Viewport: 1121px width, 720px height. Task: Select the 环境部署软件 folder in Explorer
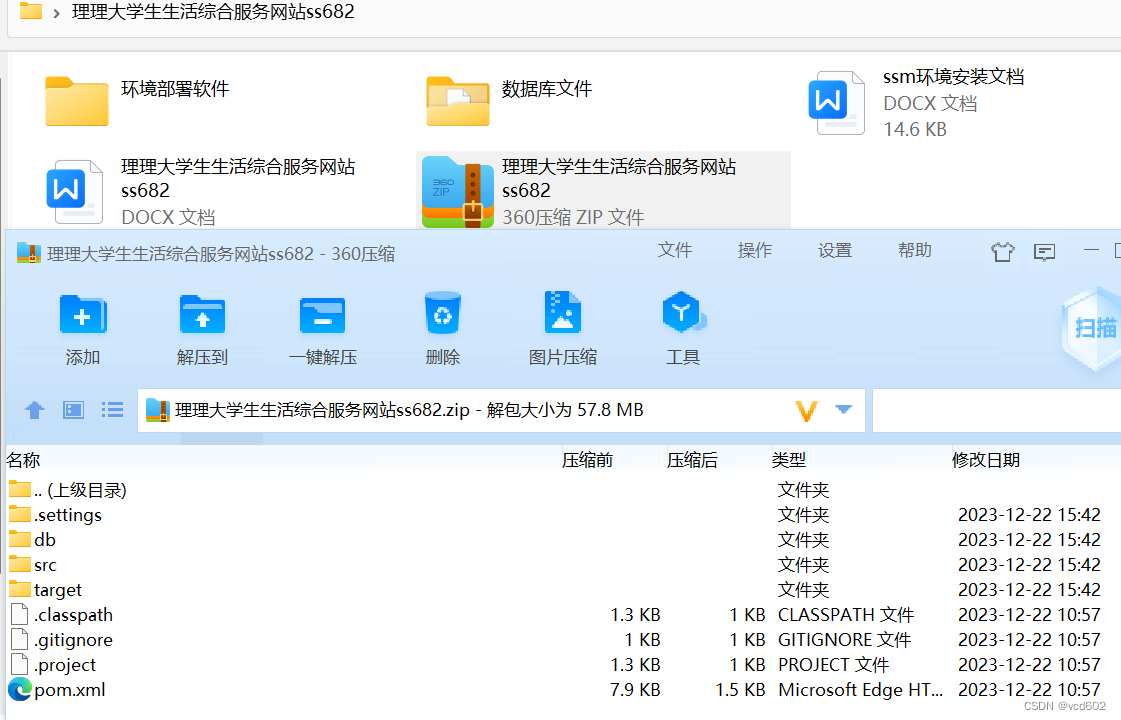click(x=137, y=101)
